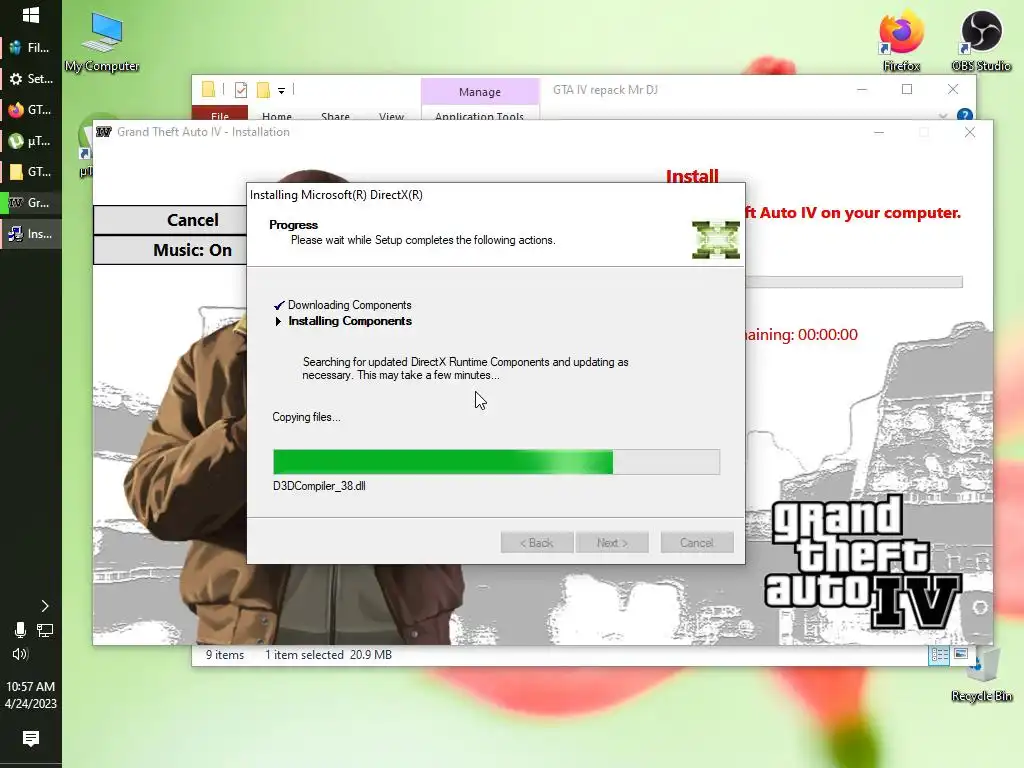
Task: Open the Windows Start menu
Action: pyautogui.click(x=31, y=15)
